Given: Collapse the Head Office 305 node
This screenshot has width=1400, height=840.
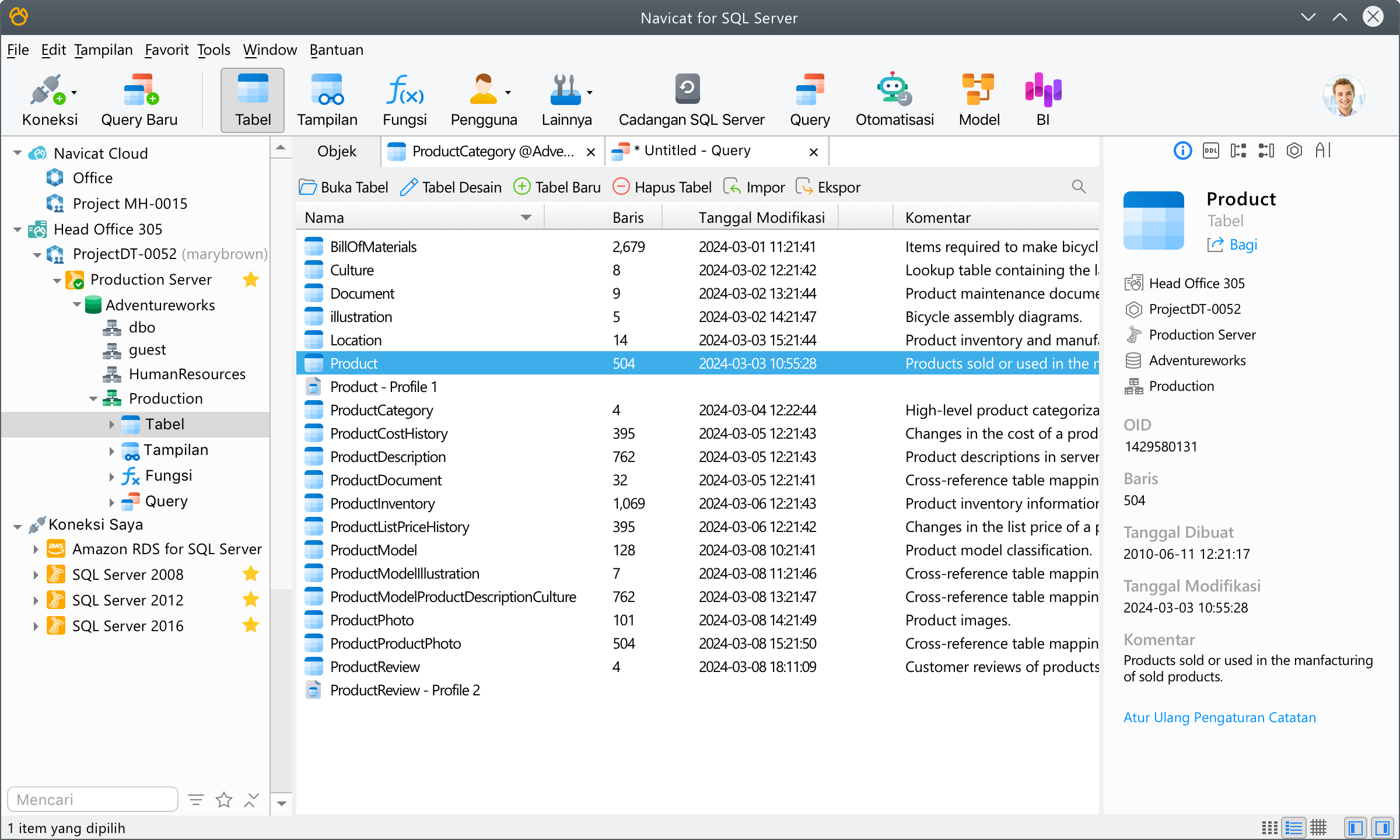Looking at the screenshot, I should 17,229.
